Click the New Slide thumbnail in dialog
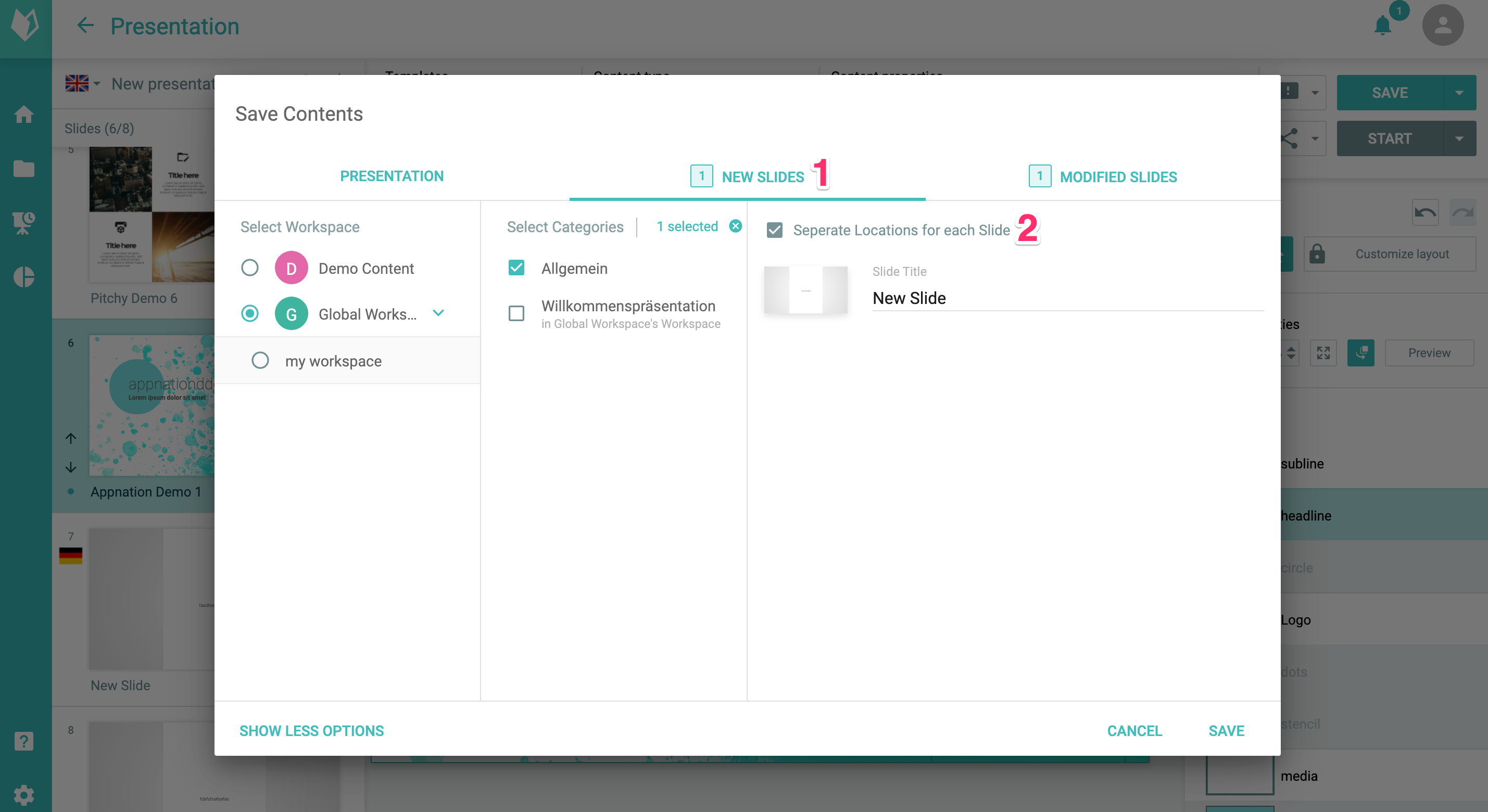Screen dimensions: 1488x812 tap(805, 289)
